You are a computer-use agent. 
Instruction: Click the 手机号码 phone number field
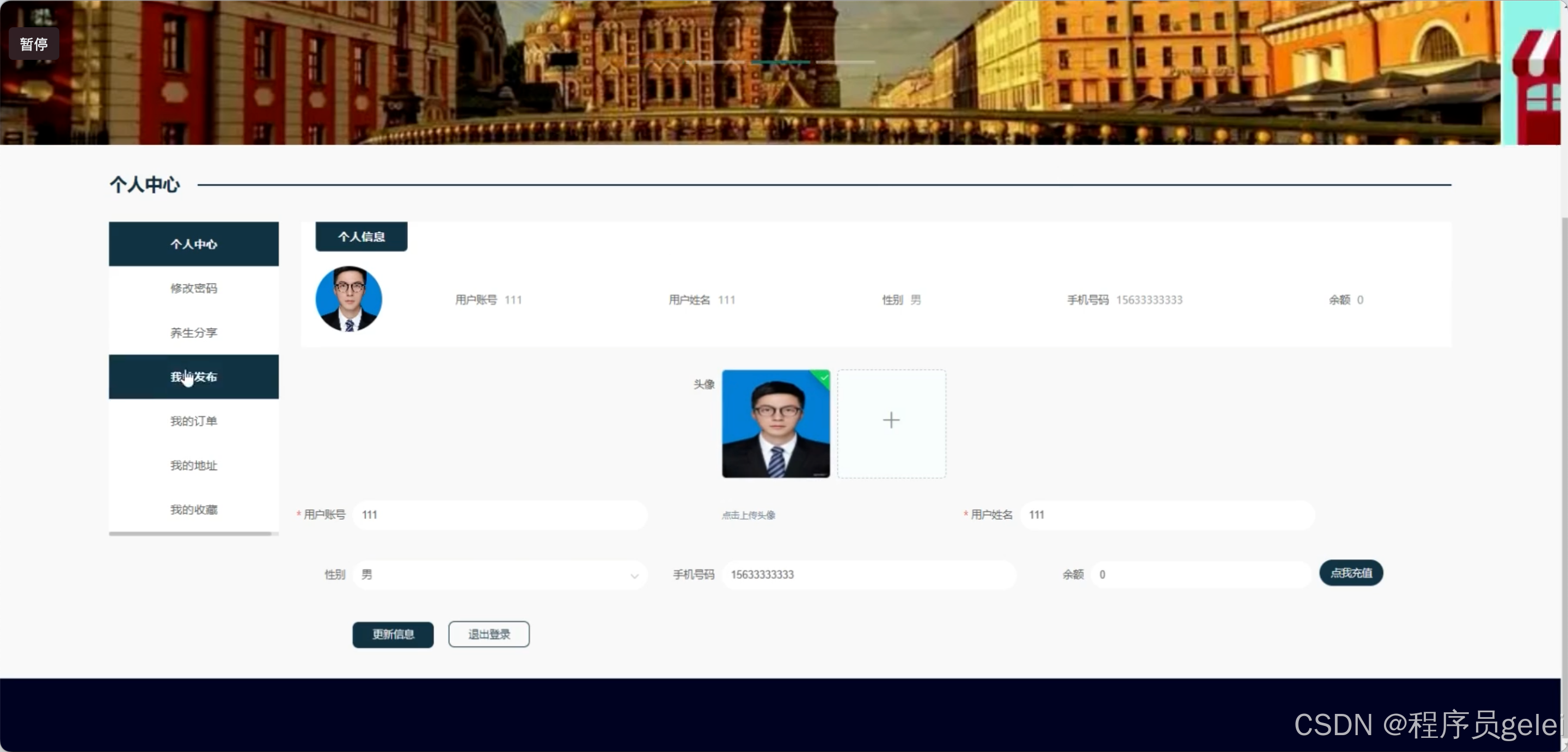click(867, 575)
